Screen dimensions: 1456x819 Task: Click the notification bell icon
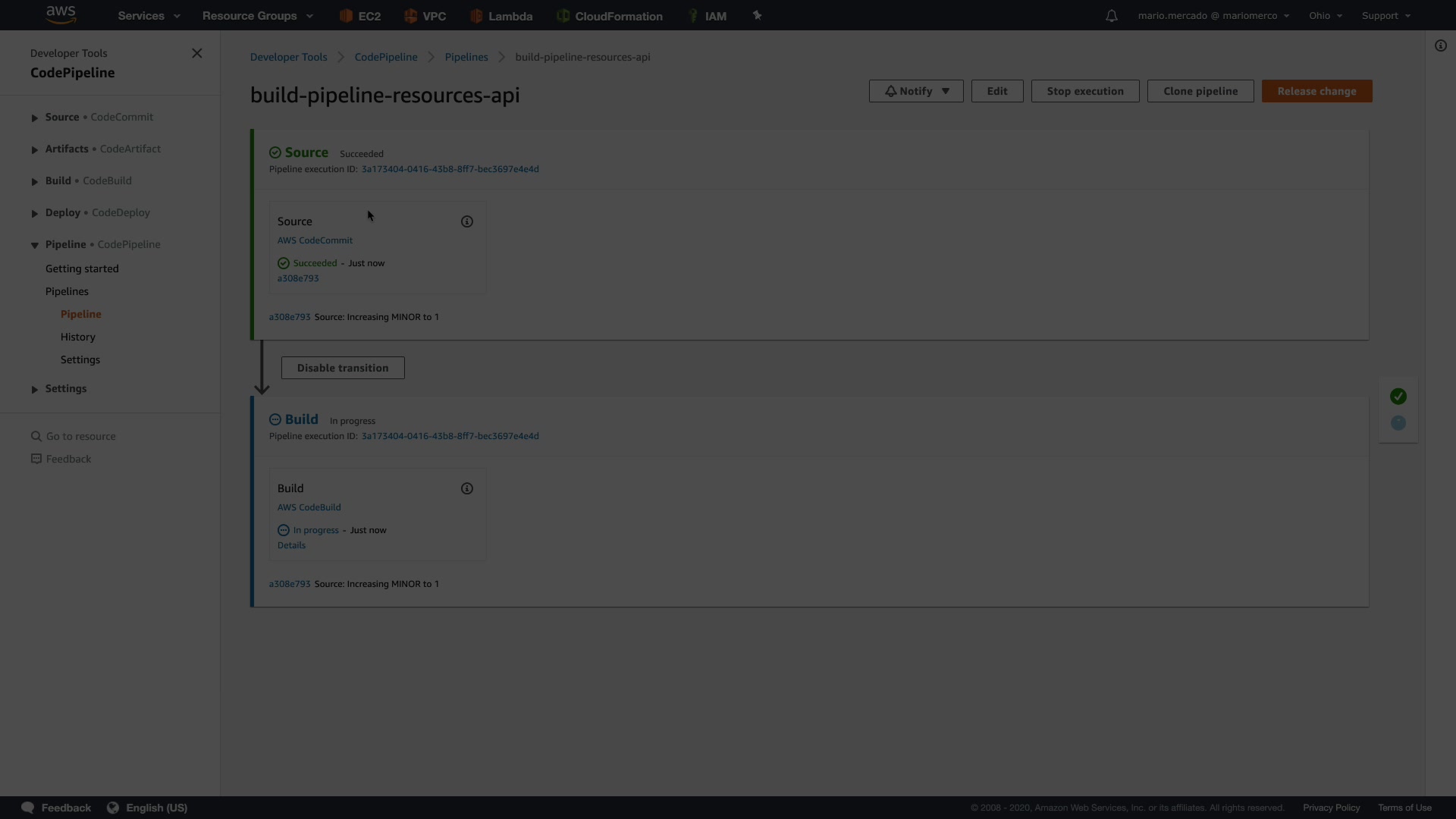[x=1111, y=16]
